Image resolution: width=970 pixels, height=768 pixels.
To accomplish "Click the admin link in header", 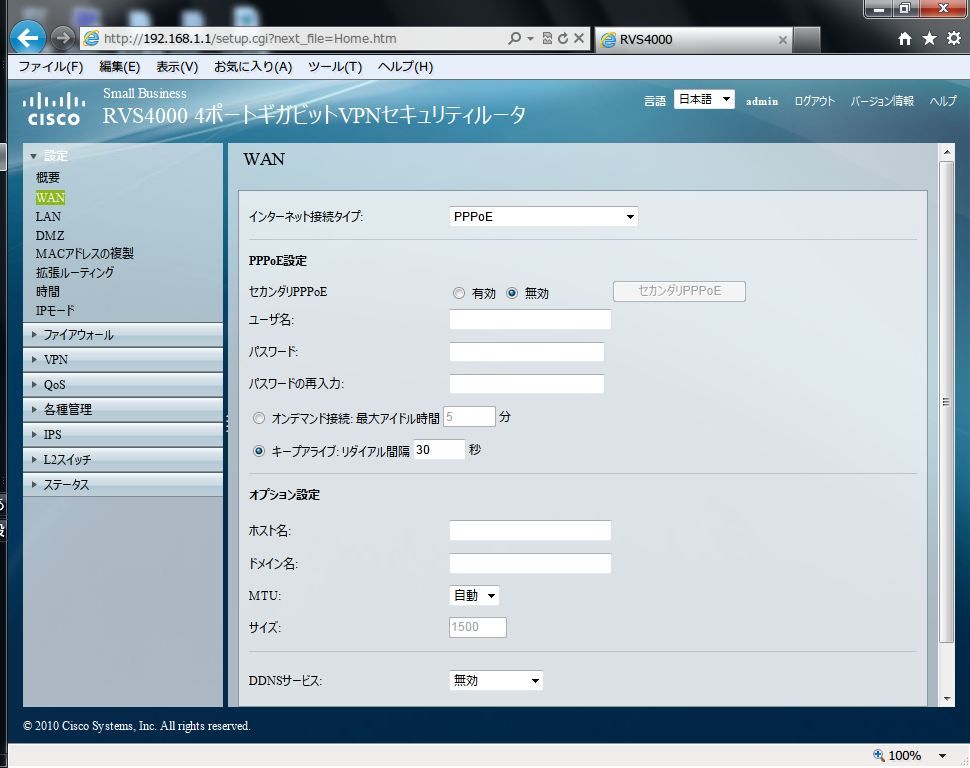I will pyautogui.click(x=762, y=101).
